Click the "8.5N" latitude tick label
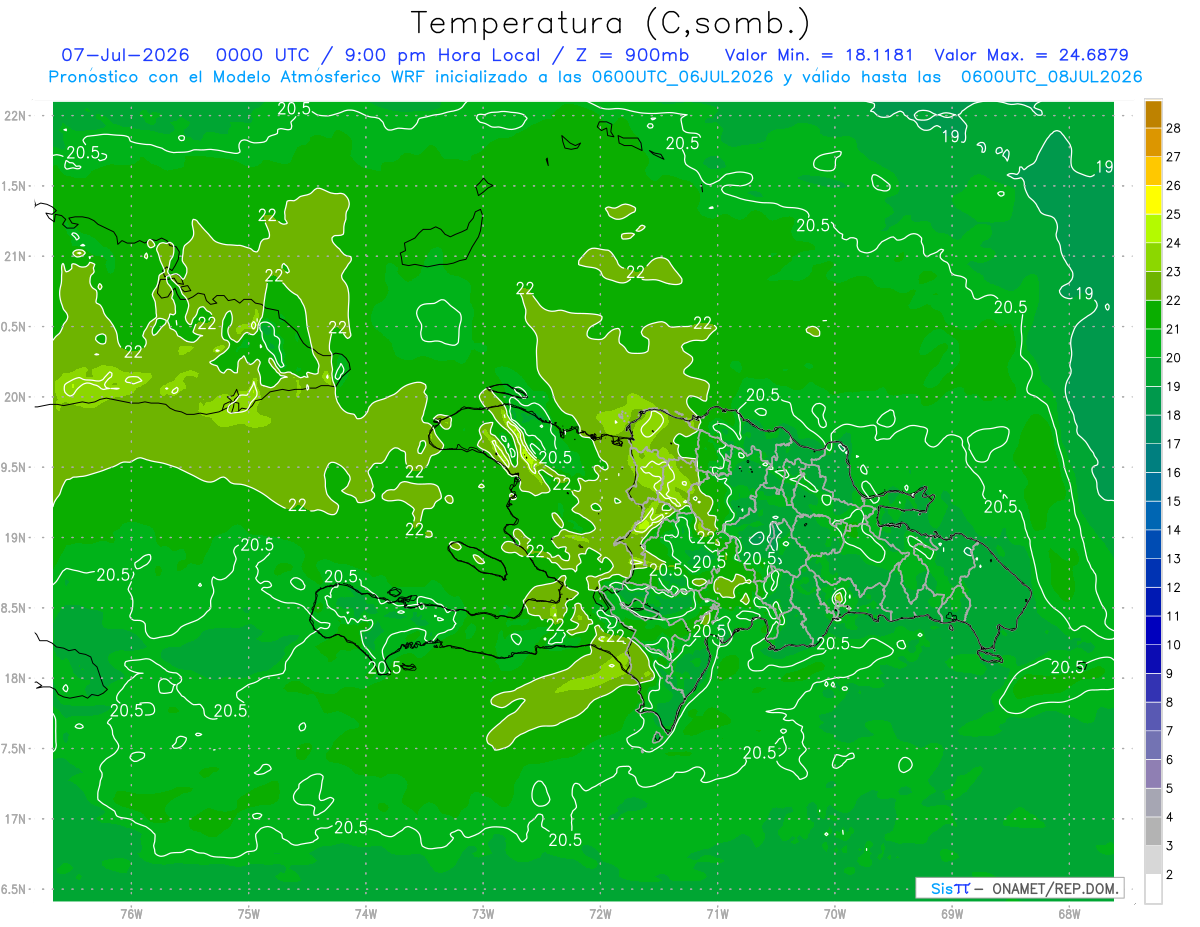Image resolution: width=1200 pixels, height=927 pixels. click(15, 609)
